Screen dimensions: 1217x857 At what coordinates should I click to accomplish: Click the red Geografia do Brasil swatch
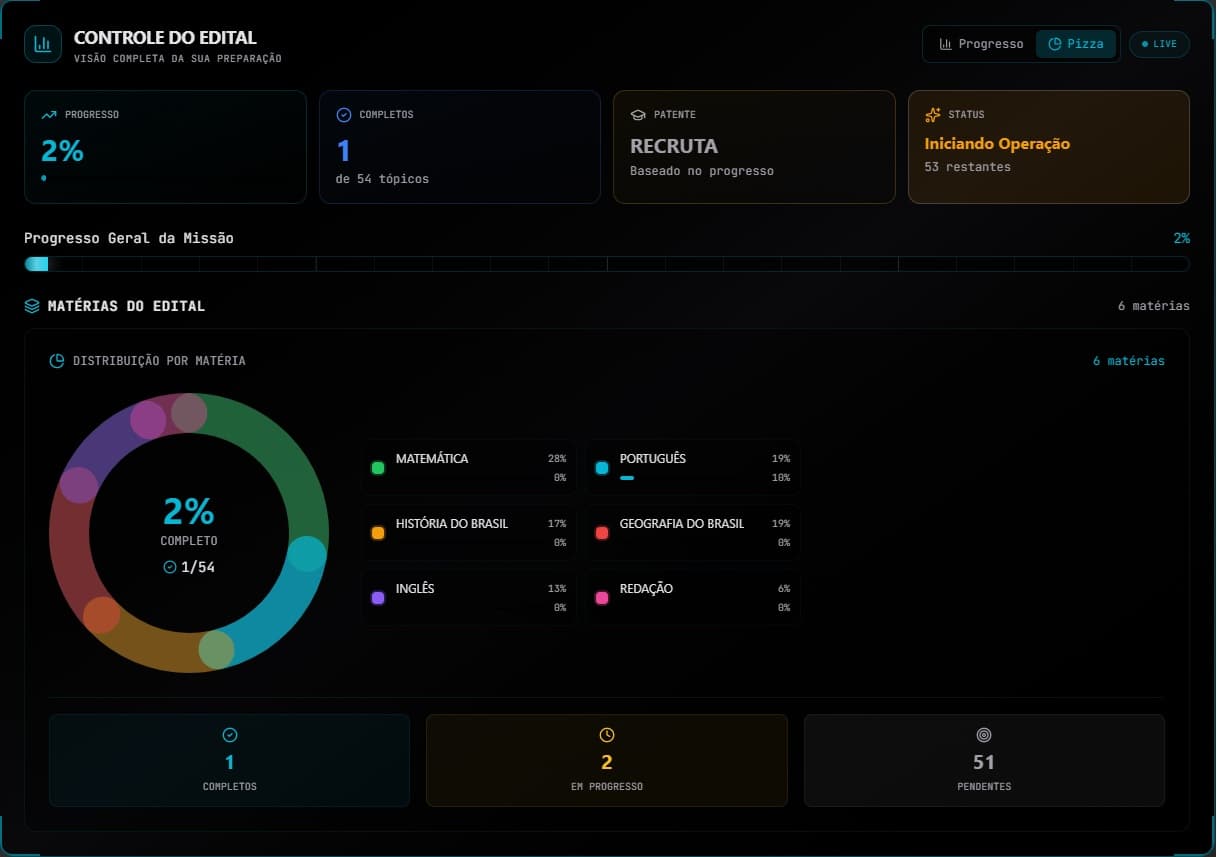coord(602,533)
